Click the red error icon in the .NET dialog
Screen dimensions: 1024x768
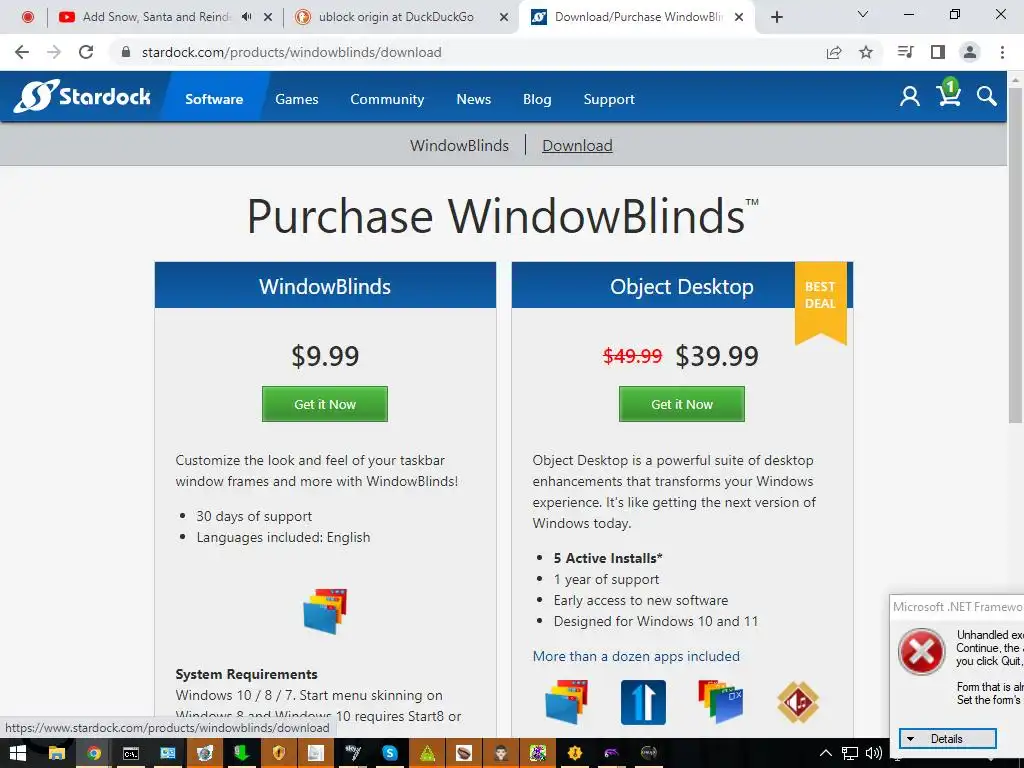(921, 652)
